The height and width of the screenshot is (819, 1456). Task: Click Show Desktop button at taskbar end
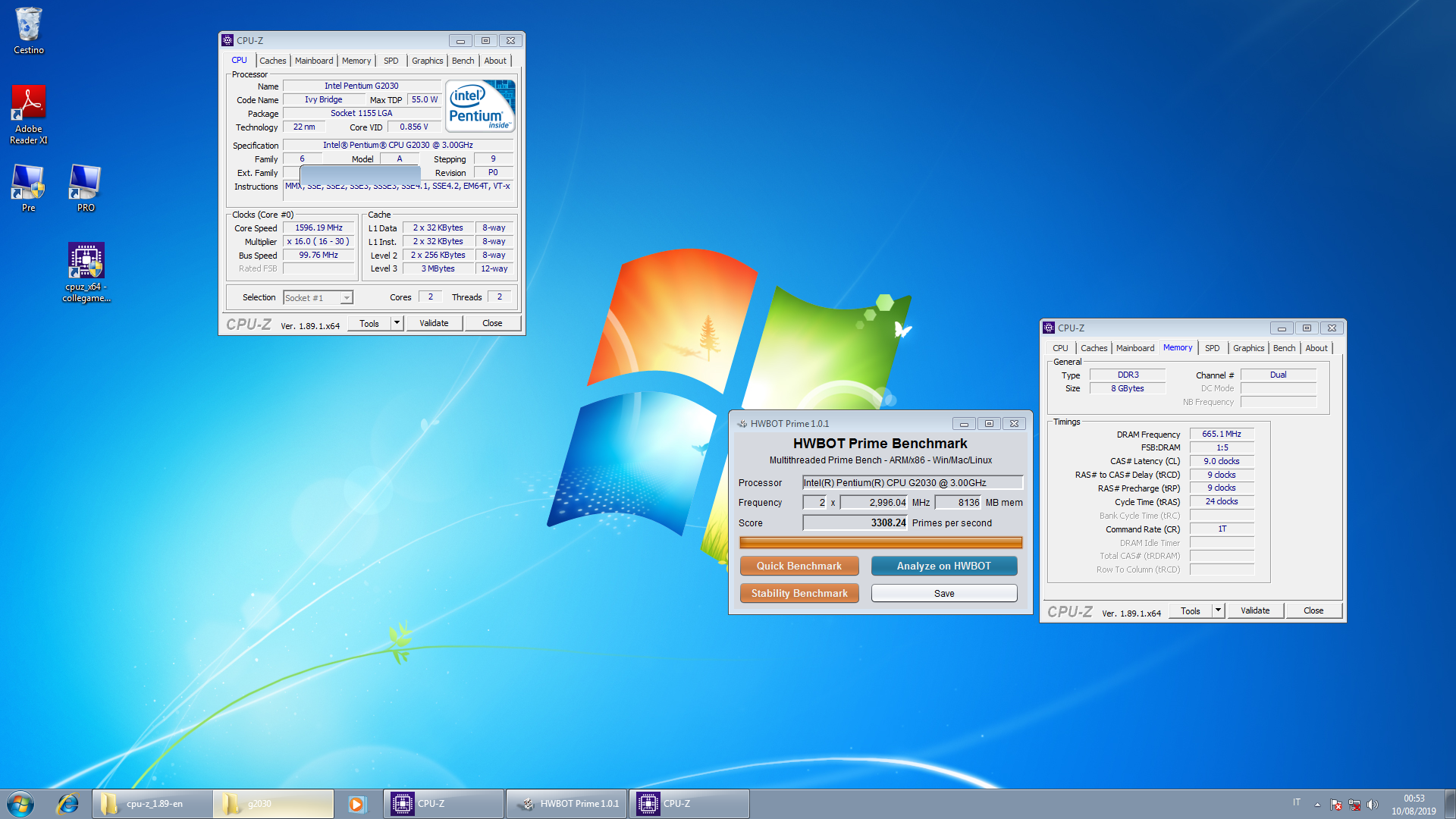(x=1450, y=804)
